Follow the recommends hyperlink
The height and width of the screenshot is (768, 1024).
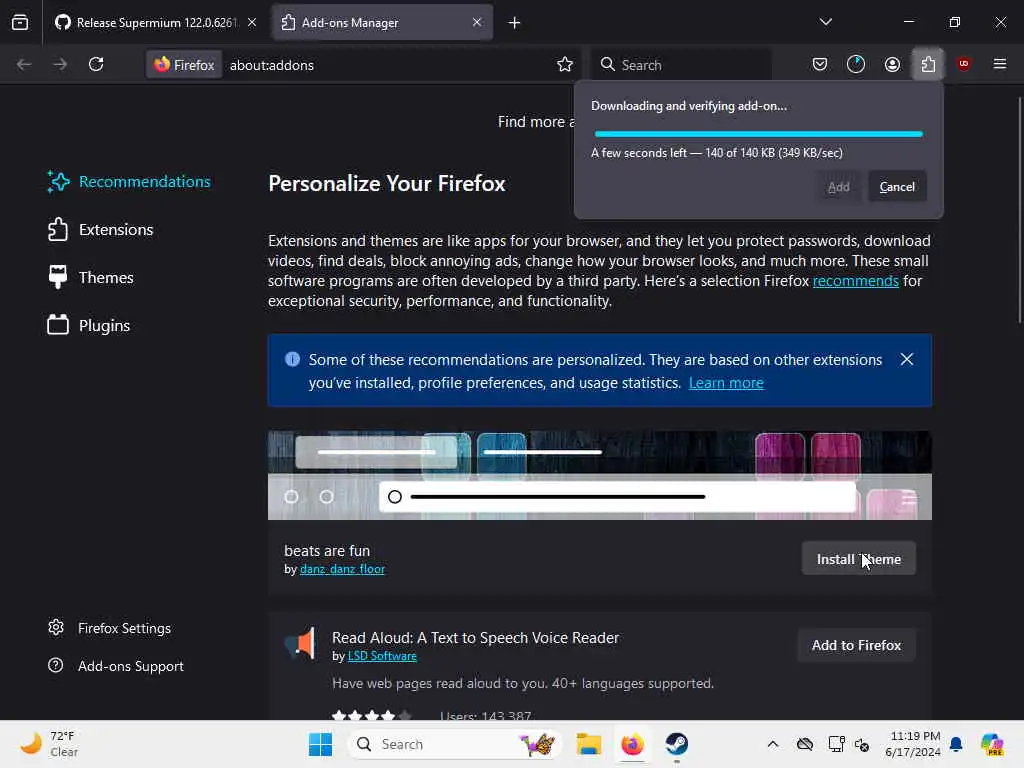[856, 281]
